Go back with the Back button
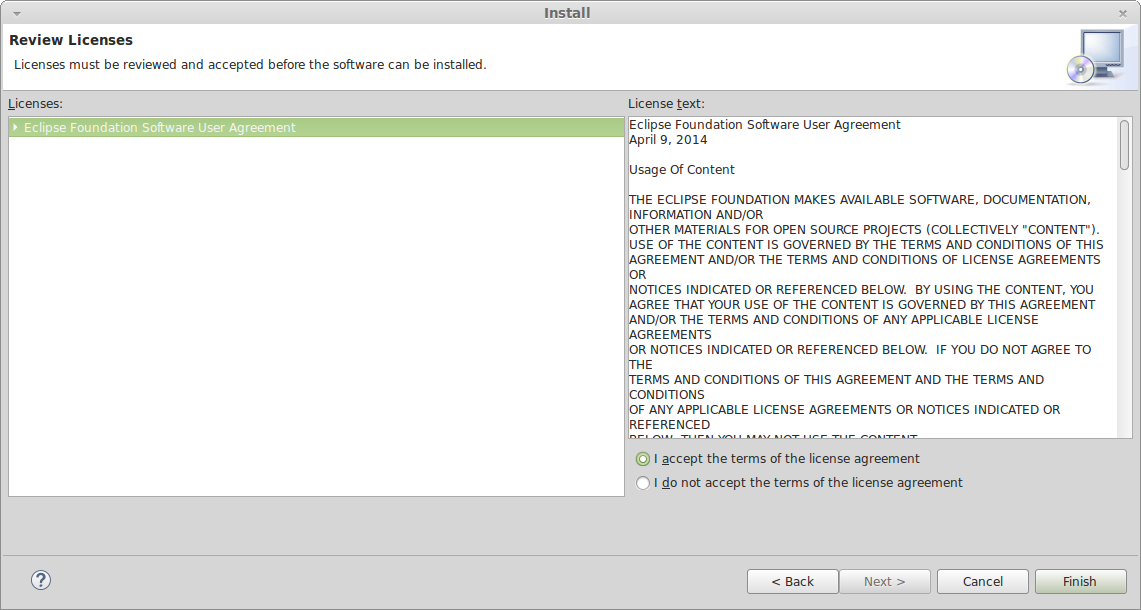 tap(793, 581)
